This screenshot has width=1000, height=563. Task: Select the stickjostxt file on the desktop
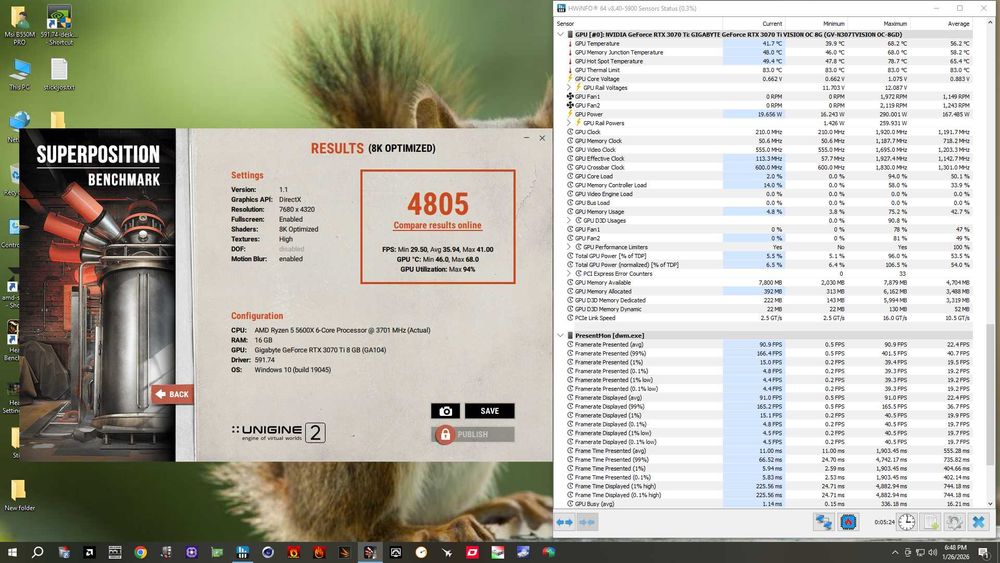pos(59,75)
